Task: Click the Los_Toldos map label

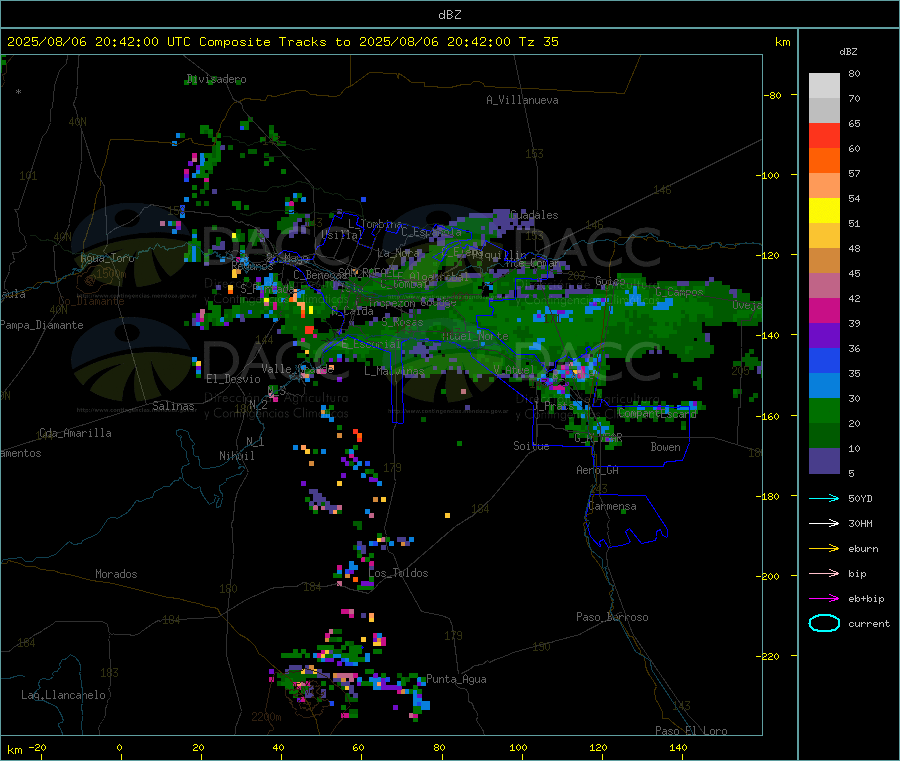Action: [x=398, y=573]
